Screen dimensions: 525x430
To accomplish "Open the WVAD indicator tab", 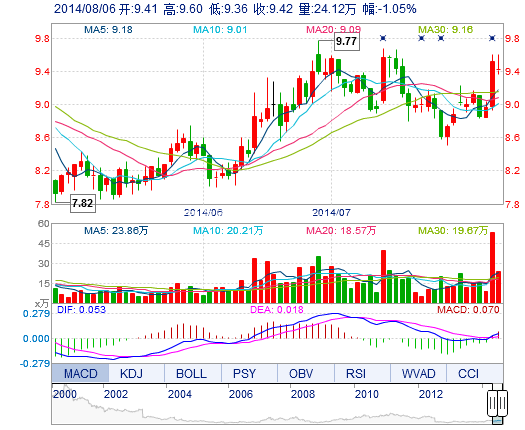I will point(418,373).
